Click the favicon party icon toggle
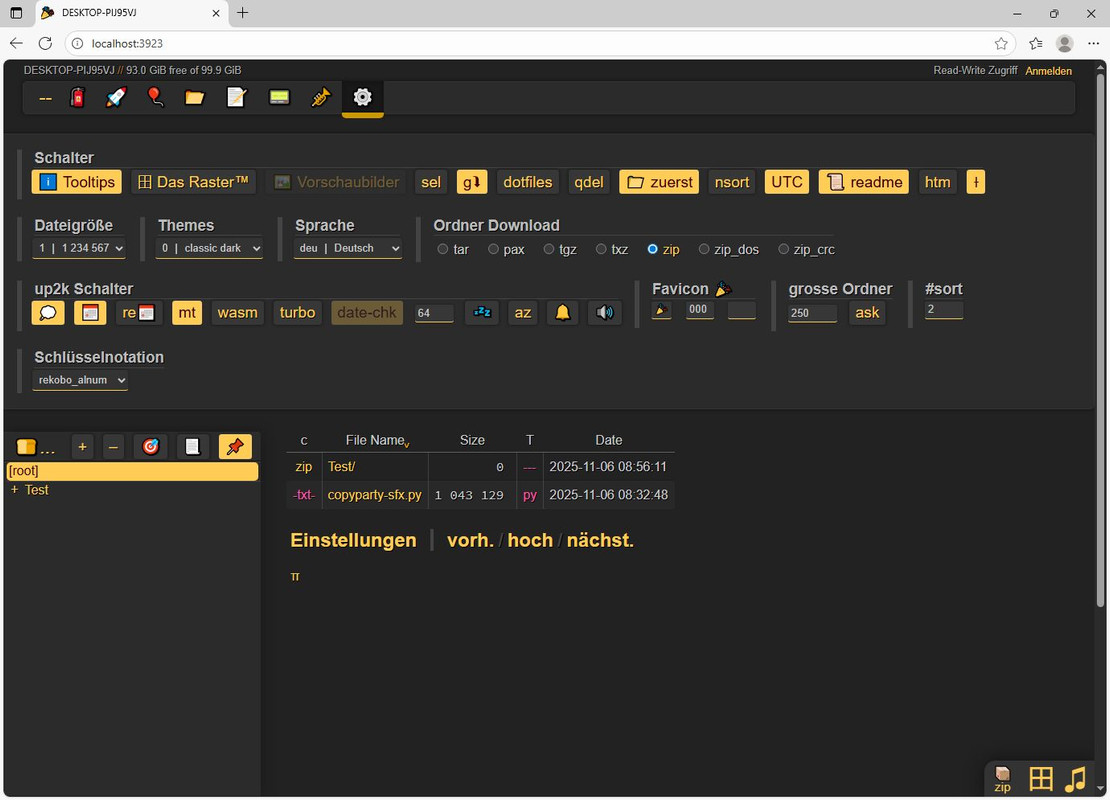Viewport: 1110px width, 800px height. coord(661,310)
